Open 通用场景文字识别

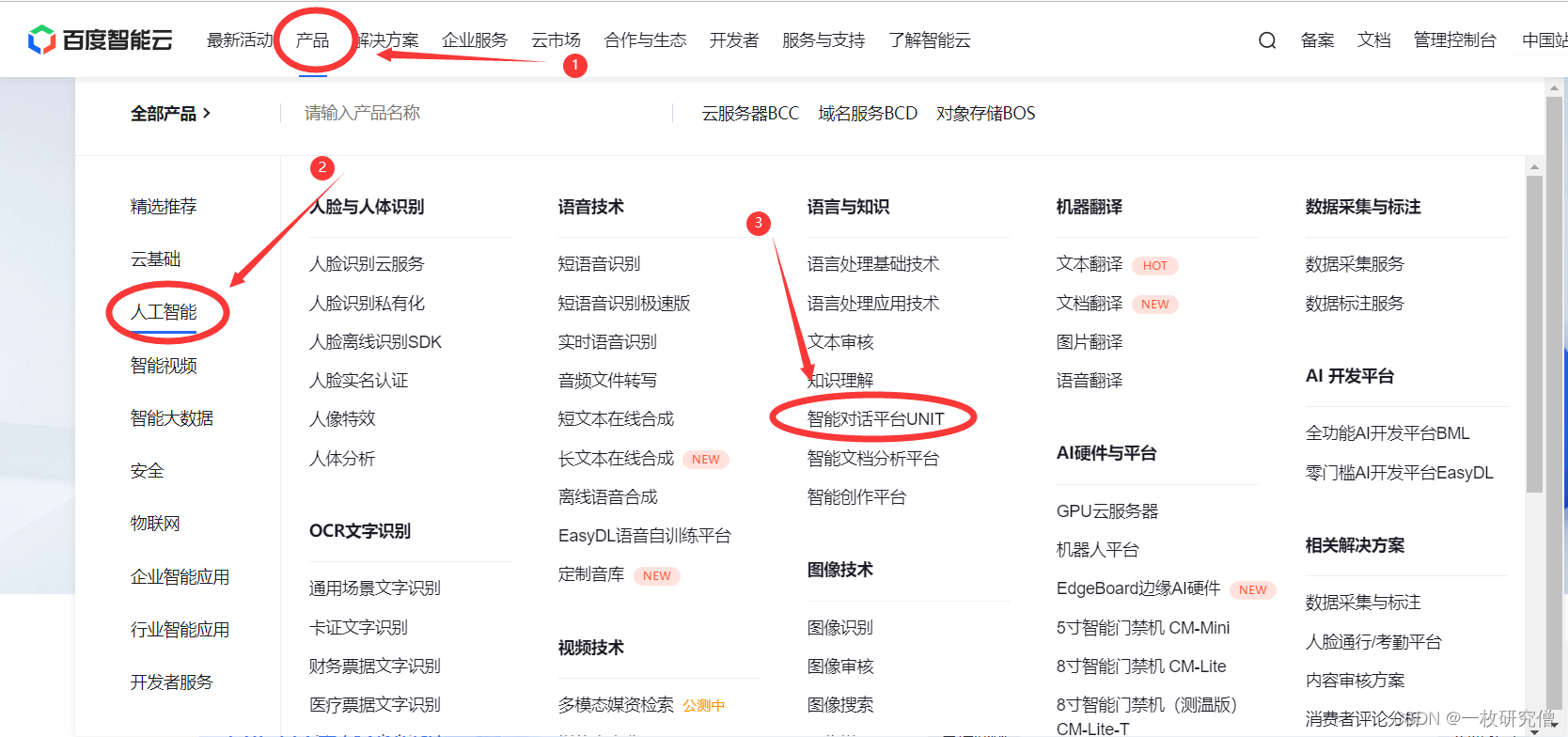pyautogui.click(x=375, y=588)
